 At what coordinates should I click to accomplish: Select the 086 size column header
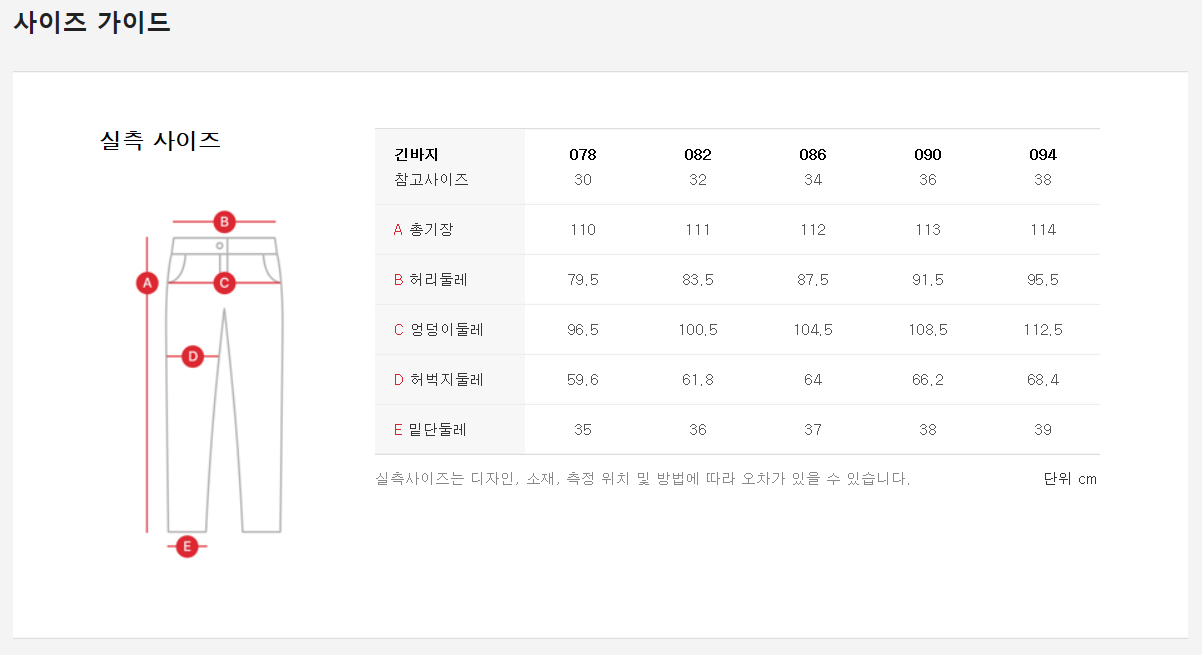point(813,155)
